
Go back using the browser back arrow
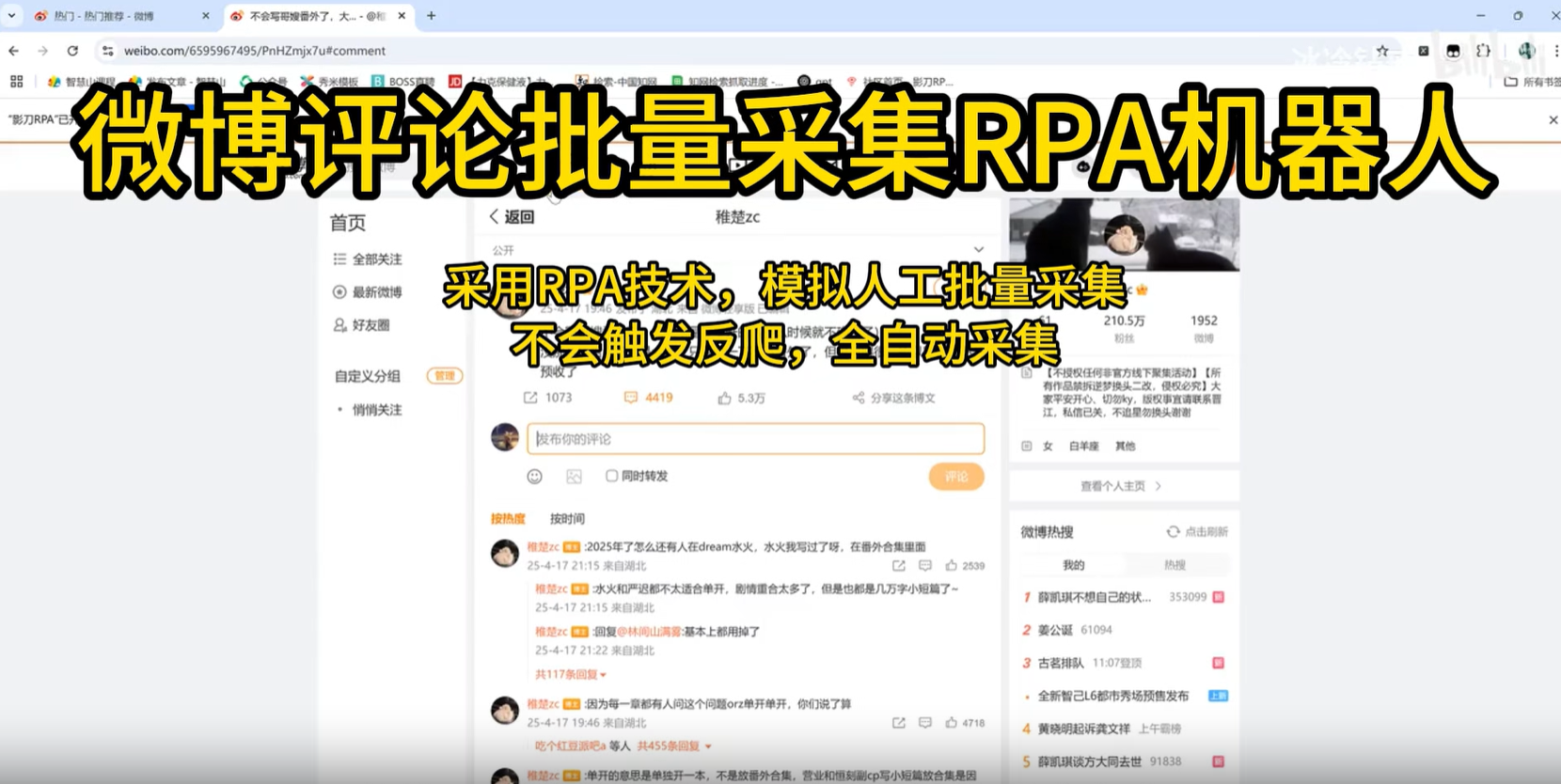(13, 51)
